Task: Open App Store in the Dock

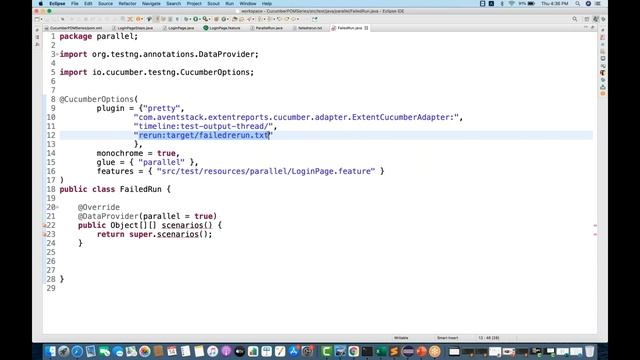Action: coord(293,351)
